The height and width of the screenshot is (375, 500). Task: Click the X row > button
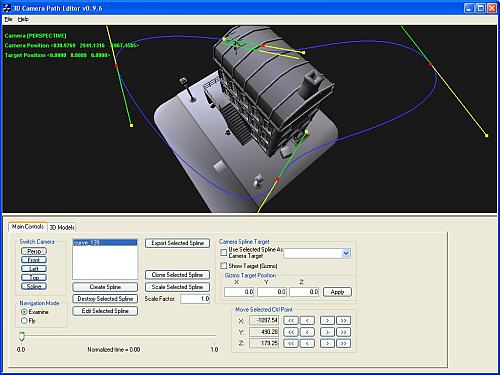coord(327,321)
